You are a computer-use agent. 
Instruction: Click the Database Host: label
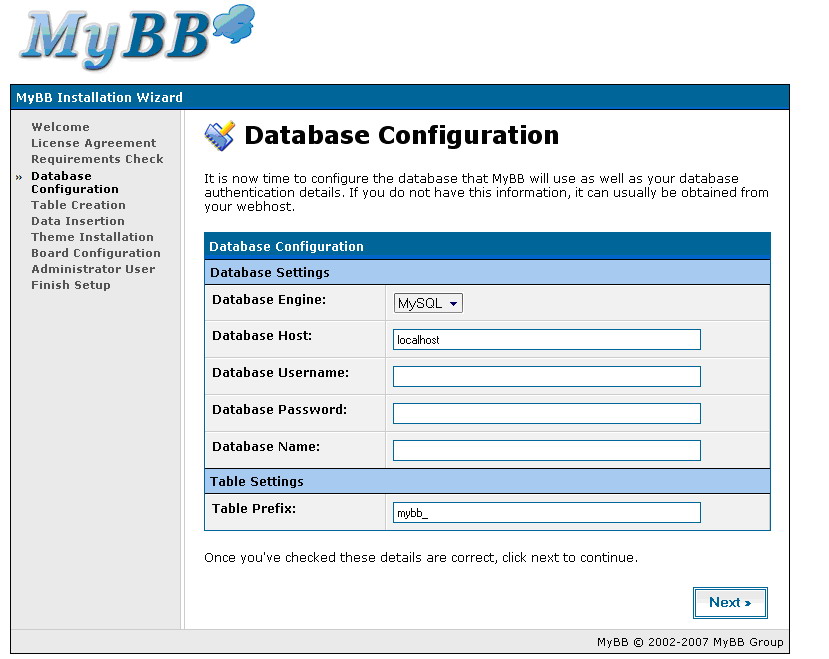click(262, 335)
